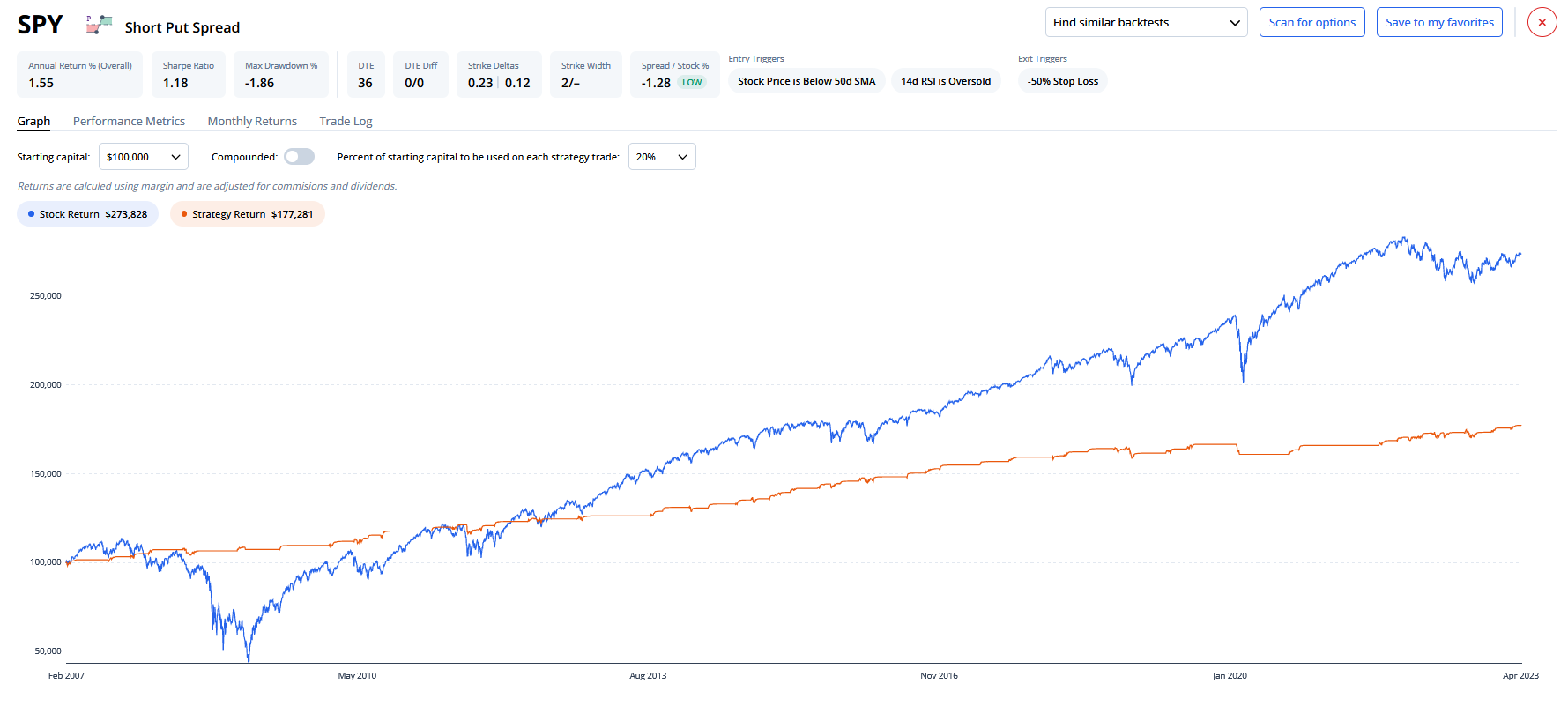
Task: View the Trade Log tab
Action: pos(346,122)
